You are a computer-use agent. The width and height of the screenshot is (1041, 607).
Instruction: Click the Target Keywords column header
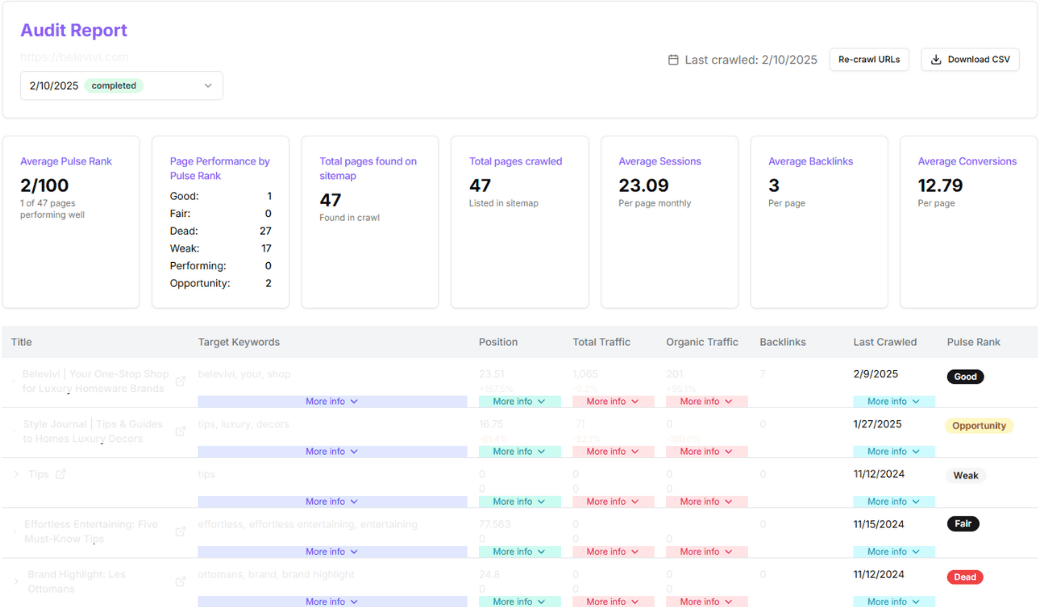(x=239, y=342)
